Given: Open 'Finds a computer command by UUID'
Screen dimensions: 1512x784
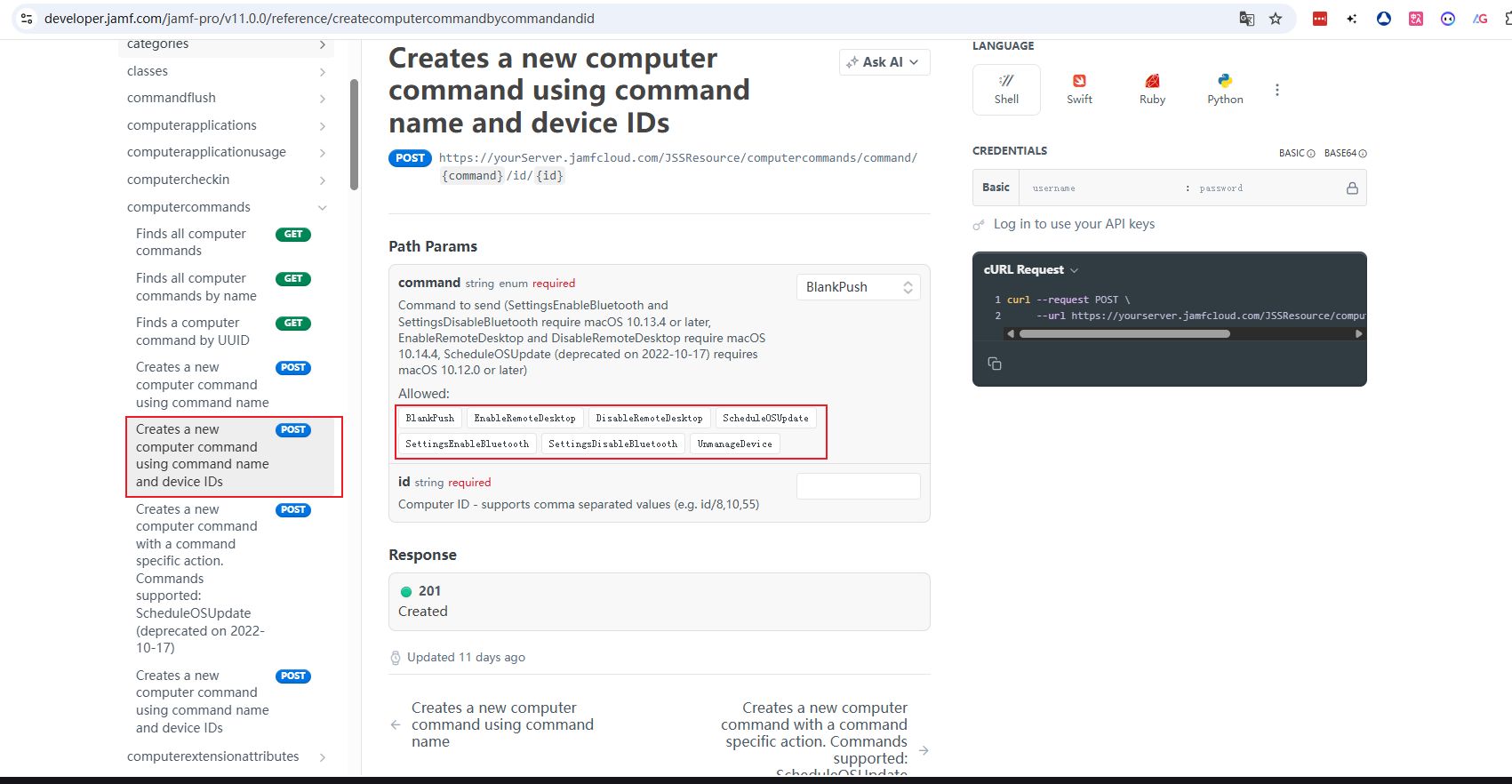Looking at the screenshot, I should click(193, 332).
